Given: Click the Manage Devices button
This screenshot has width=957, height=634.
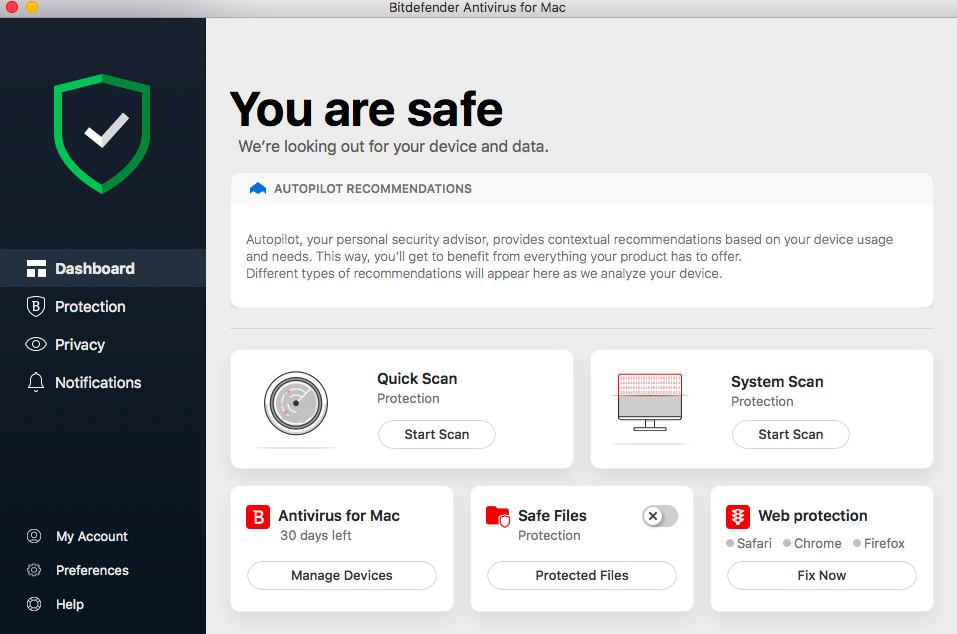Looking at the screenshot, I should (x=342, y=575).
